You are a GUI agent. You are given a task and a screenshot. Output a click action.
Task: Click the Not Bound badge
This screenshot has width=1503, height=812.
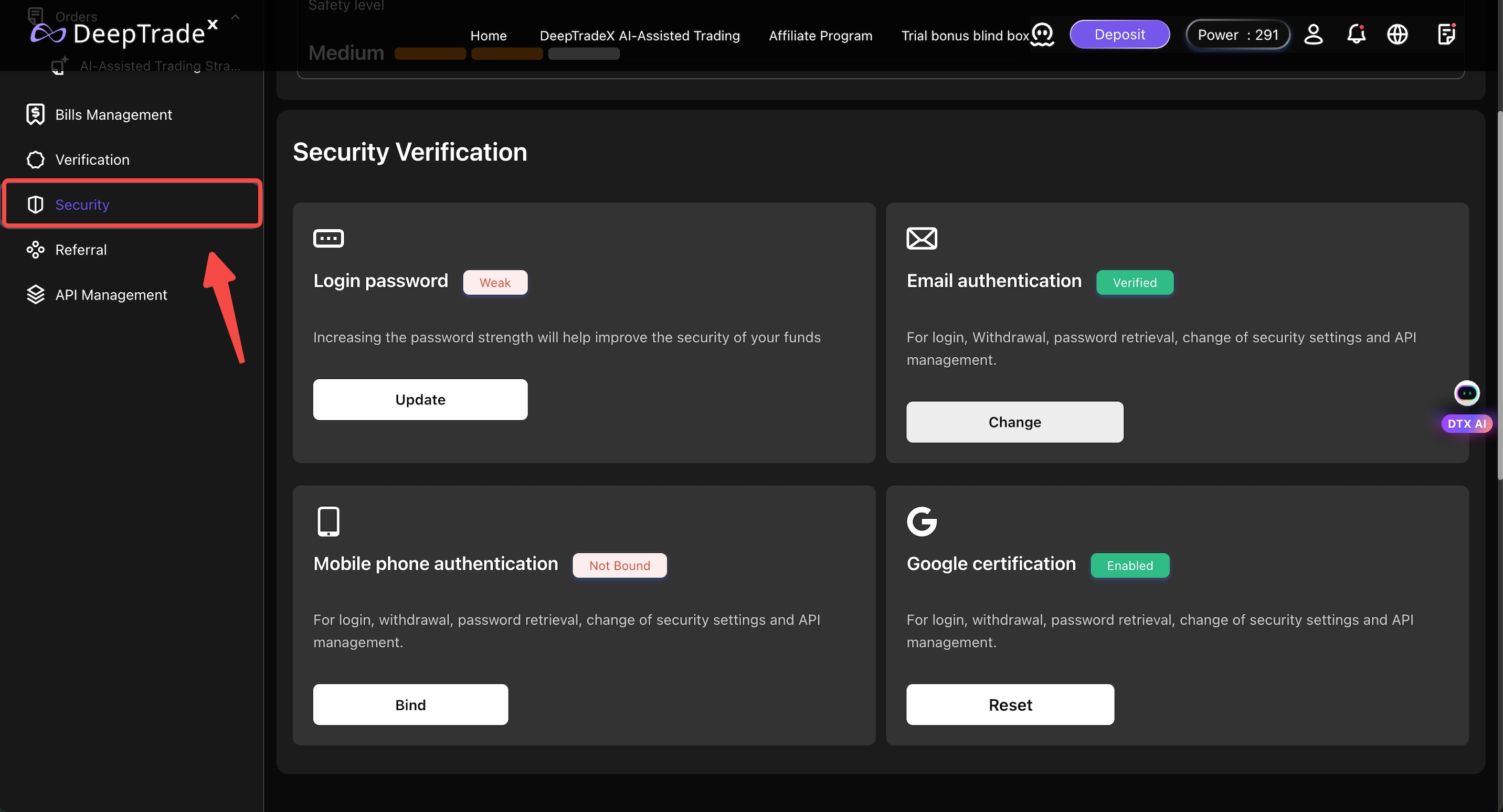click(619, 565)
